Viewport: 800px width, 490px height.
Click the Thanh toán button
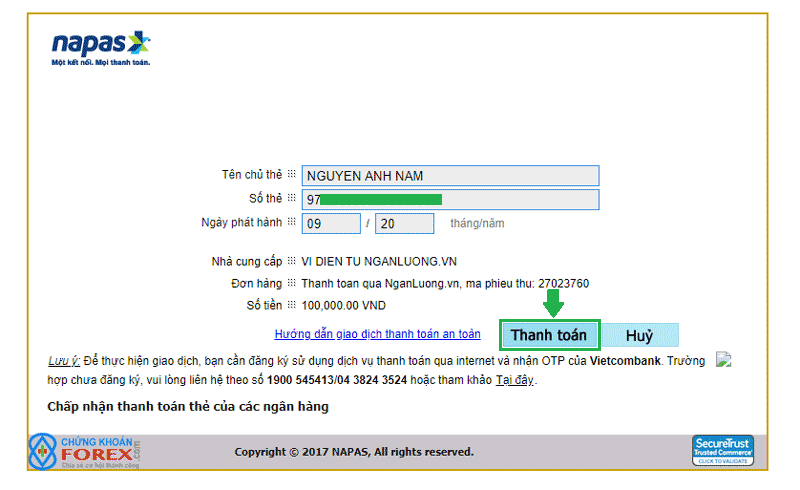coord(549,335)
